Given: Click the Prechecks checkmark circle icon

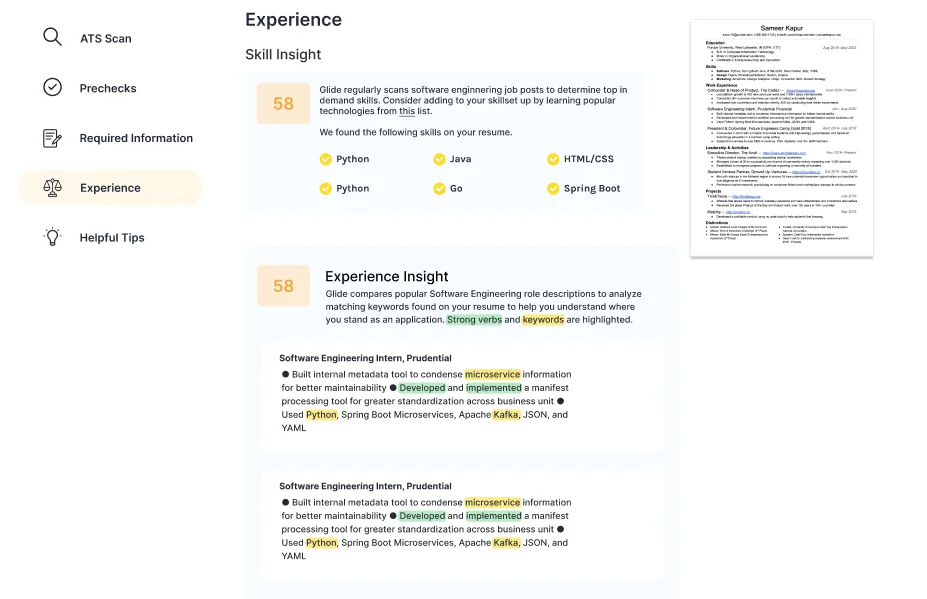Looking at the screenshot, I should 53,87.
